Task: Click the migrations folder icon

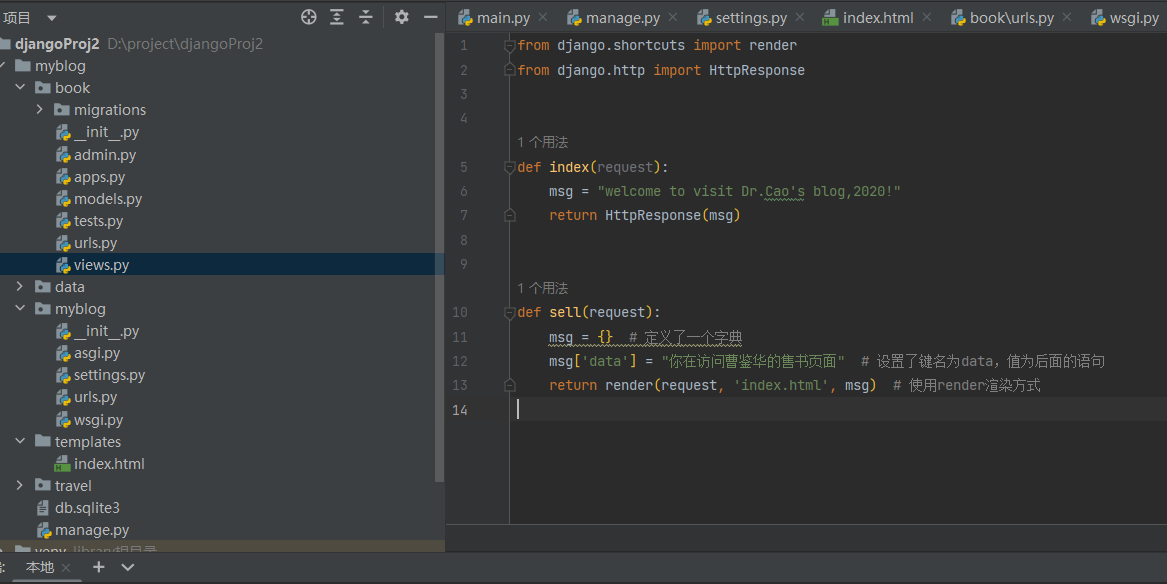Action: tap(62, 110)
